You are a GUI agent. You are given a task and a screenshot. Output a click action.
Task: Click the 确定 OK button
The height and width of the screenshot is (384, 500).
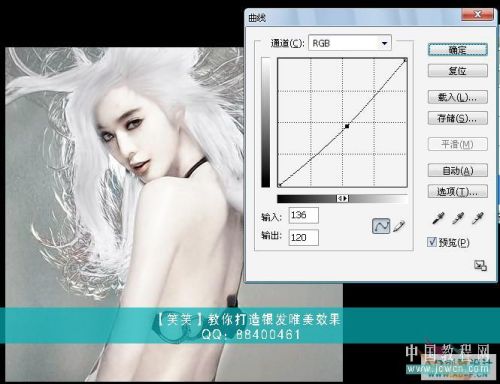[458, 50]
